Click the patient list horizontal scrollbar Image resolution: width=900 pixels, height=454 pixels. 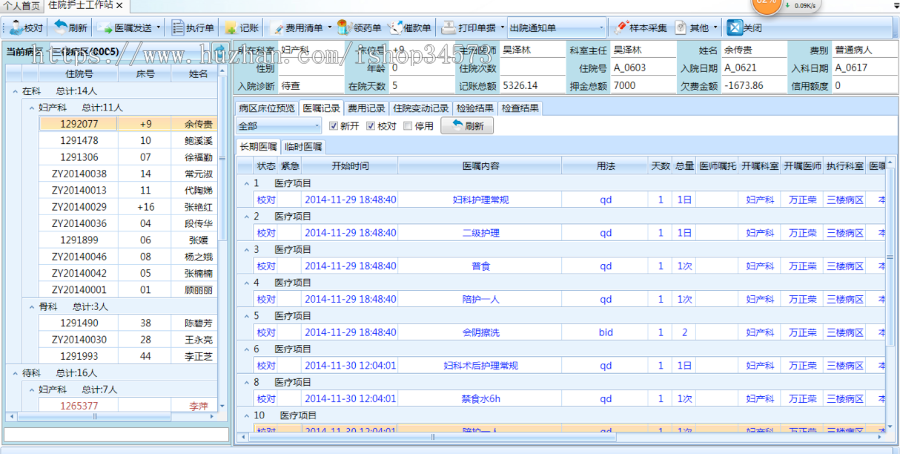112,416
